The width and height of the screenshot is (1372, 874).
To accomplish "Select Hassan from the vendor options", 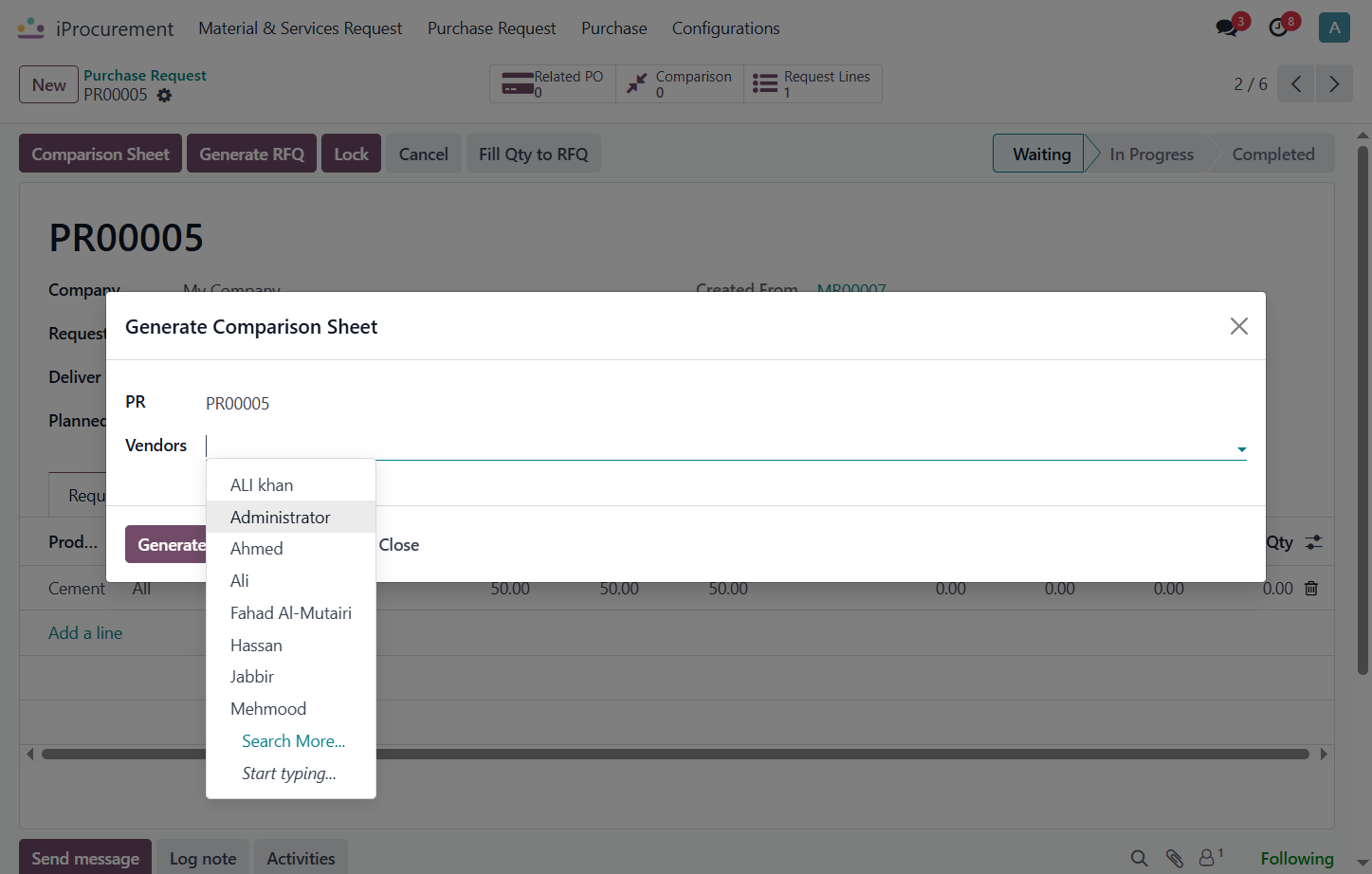I will [291, 646].
